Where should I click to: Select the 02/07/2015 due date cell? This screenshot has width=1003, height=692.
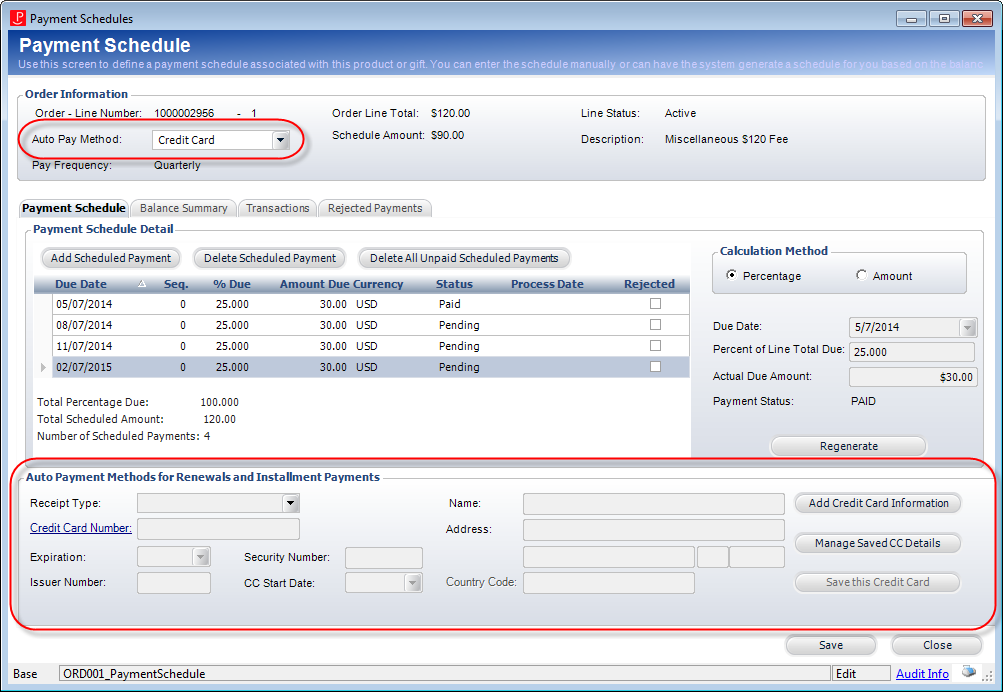84,367
